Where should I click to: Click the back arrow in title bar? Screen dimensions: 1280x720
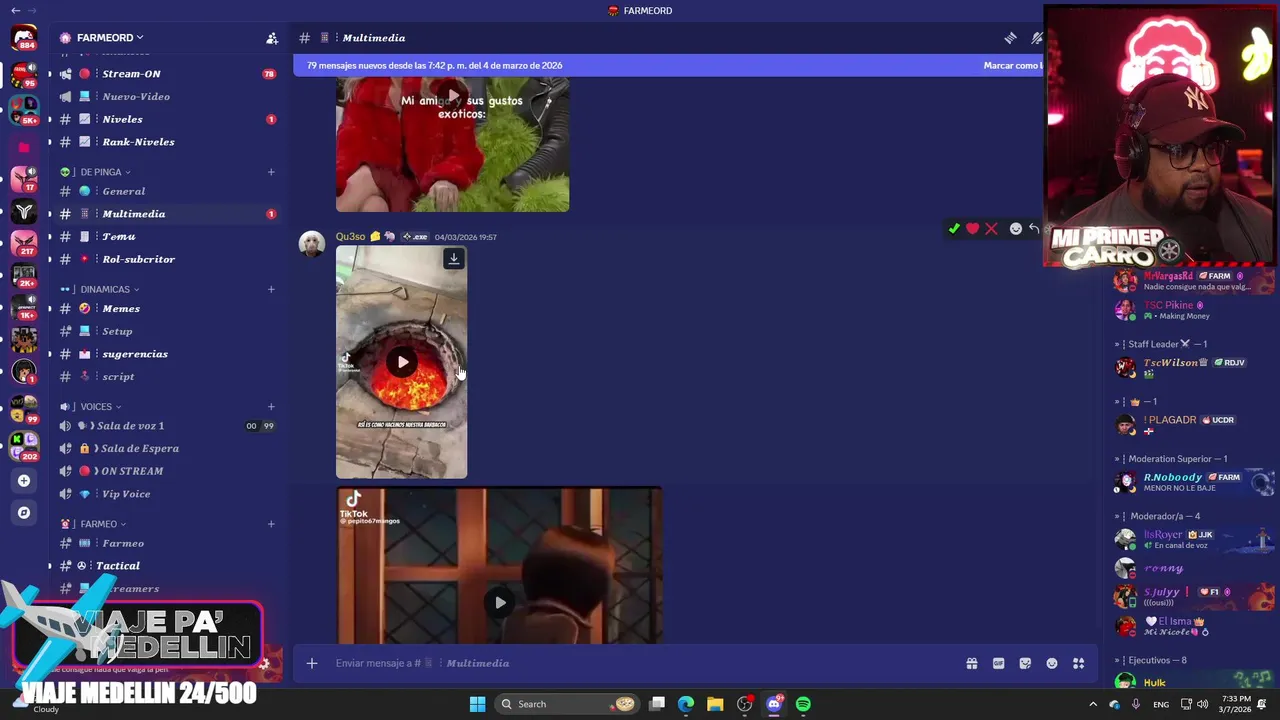[x=15, y=10]
